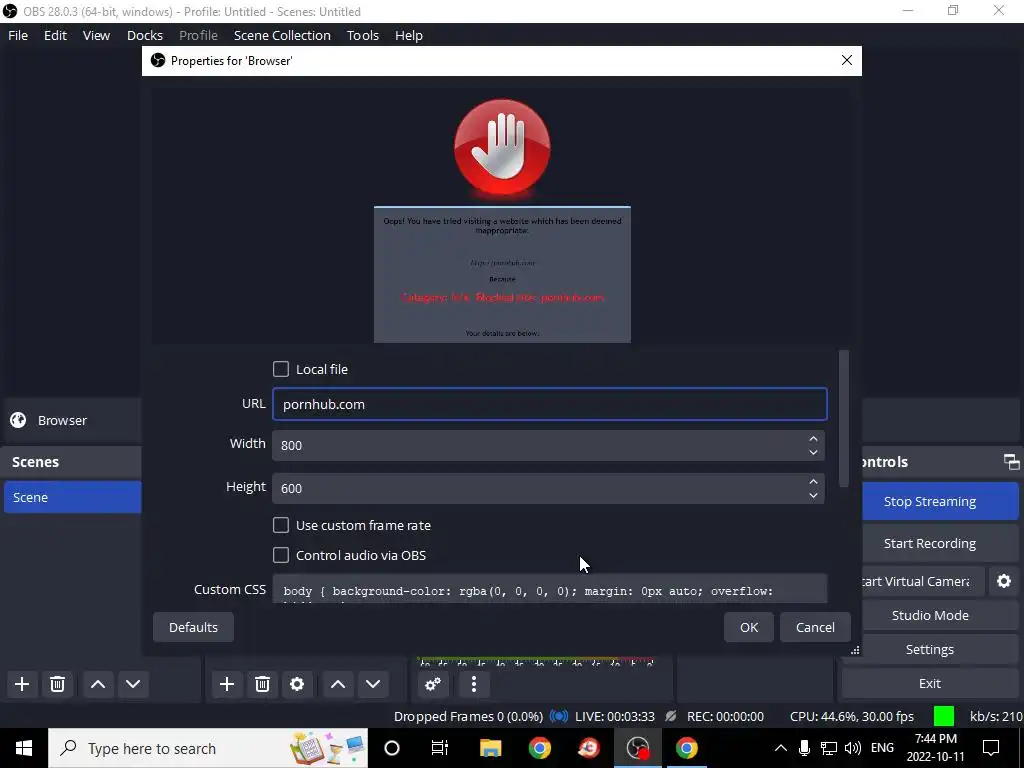This screenshot has width=1024, height=768.
Task: Move scene down with arrow icon
Action: pyautogui.click(x=133, y=684)
